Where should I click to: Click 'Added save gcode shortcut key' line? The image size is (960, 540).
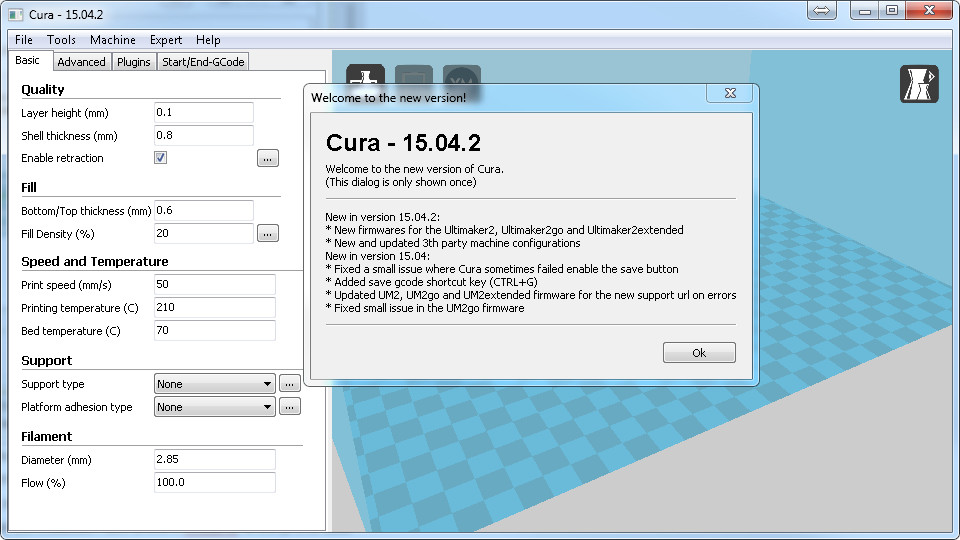point(432,282)
